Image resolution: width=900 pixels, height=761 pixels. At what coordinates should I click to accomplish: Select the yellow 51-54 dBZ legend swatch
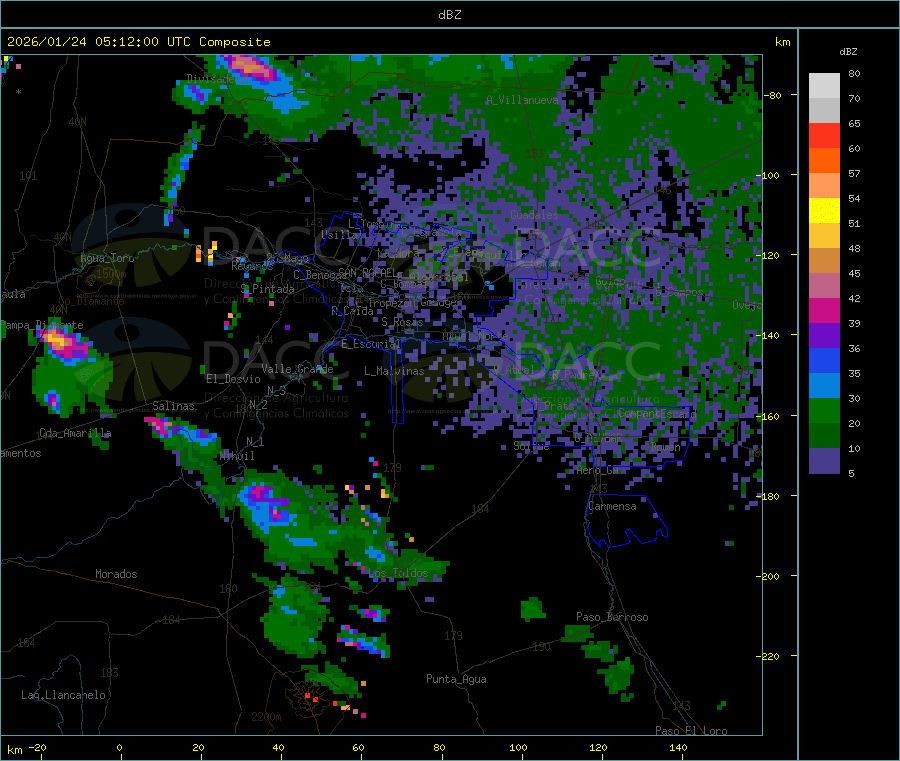824,211
